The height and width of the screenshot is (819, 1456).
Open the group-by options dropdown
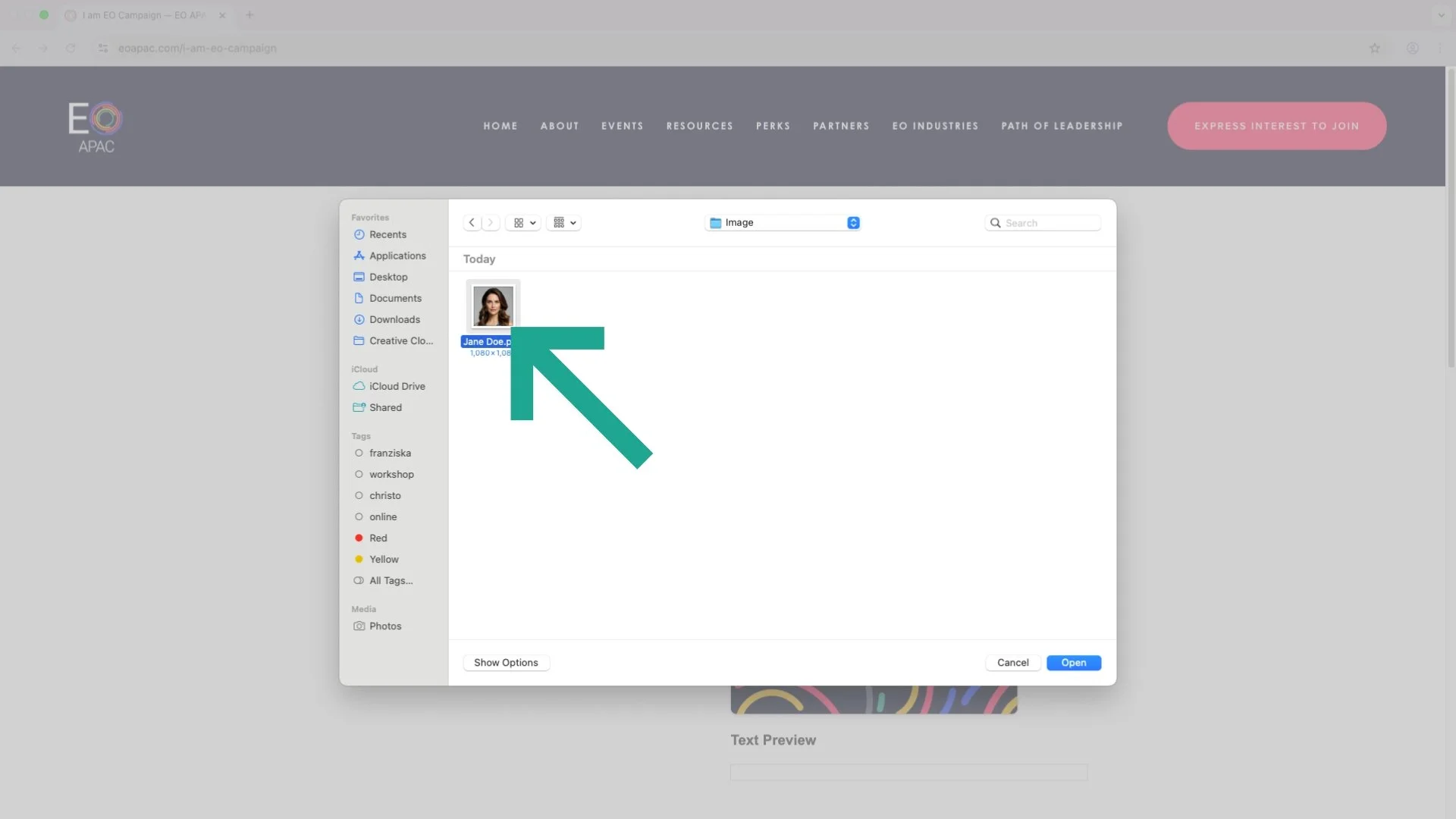click(564, 223)
